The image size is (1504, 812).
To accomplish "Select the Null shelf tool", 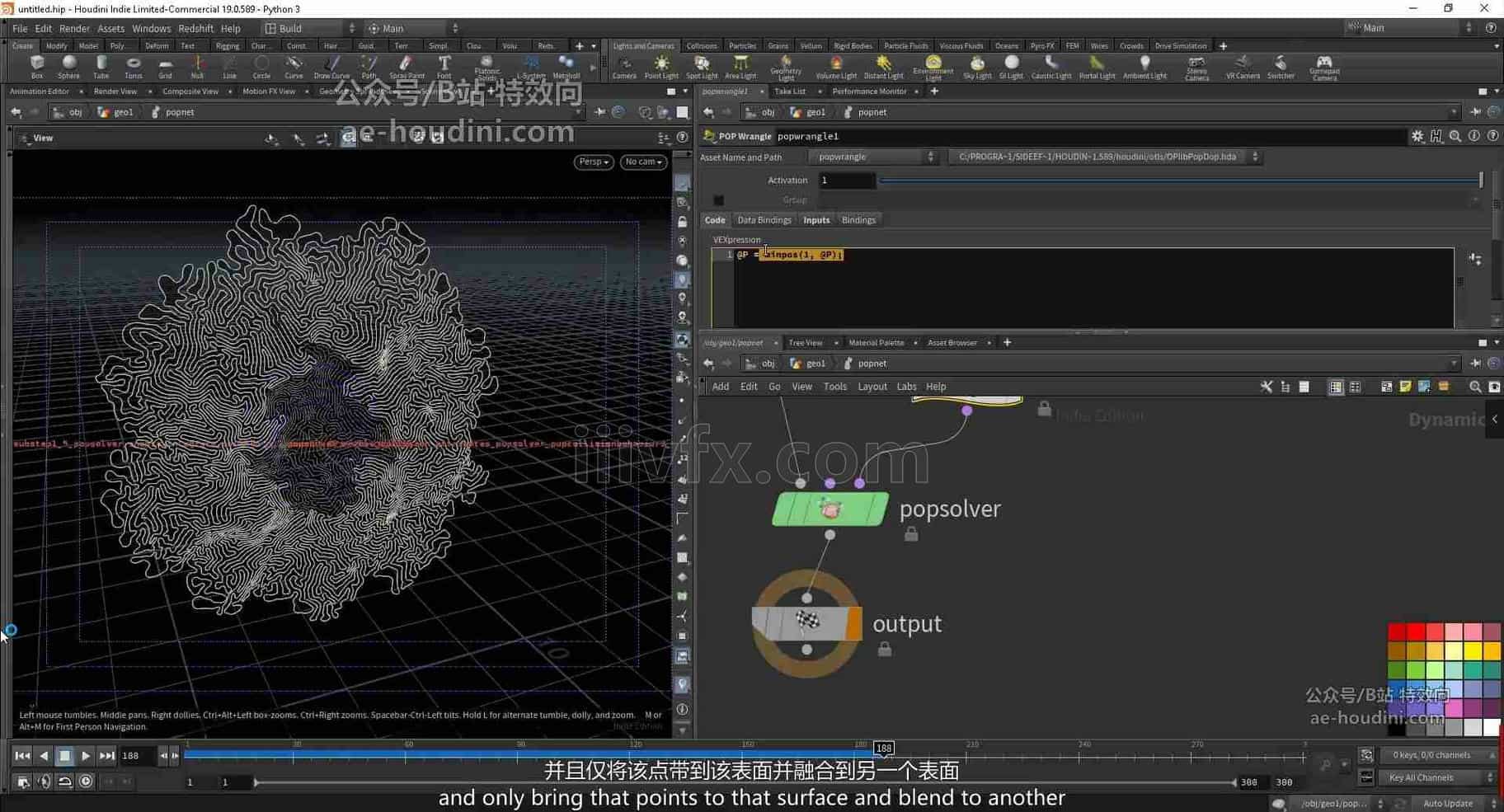I will click(197, 67).
